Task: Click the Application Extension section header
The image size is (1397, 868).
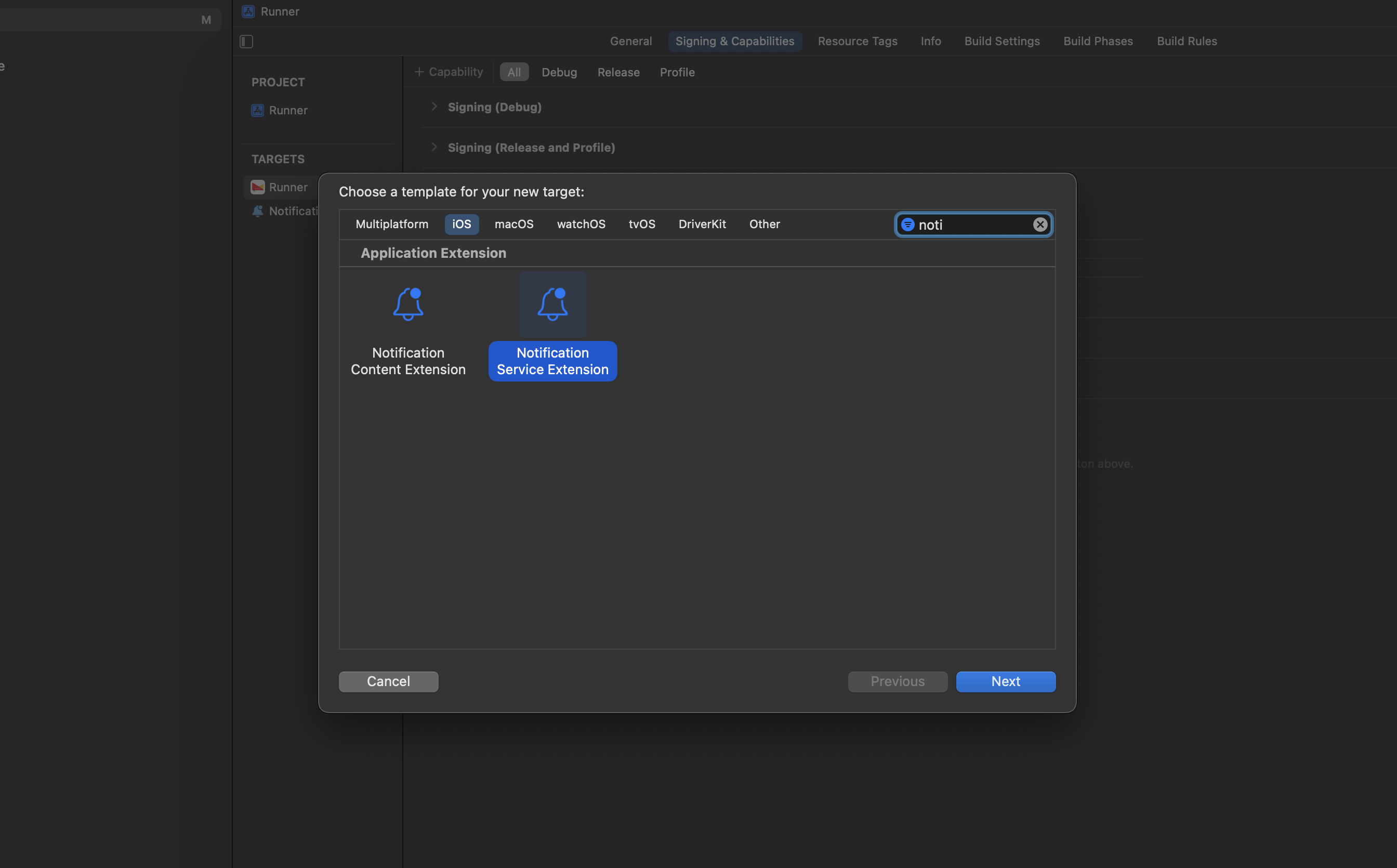Action: tap(433, 253)
